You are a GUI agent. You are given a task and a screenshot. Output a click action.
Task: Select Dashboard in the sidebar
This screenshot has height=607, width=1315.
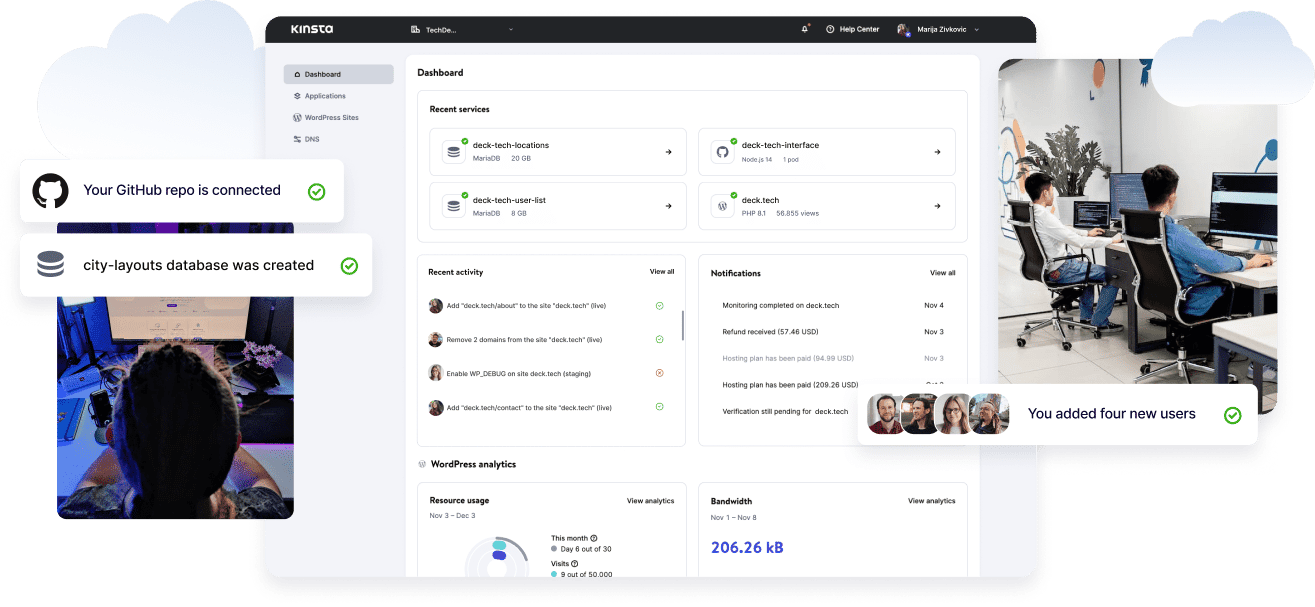tap(322, 74)
